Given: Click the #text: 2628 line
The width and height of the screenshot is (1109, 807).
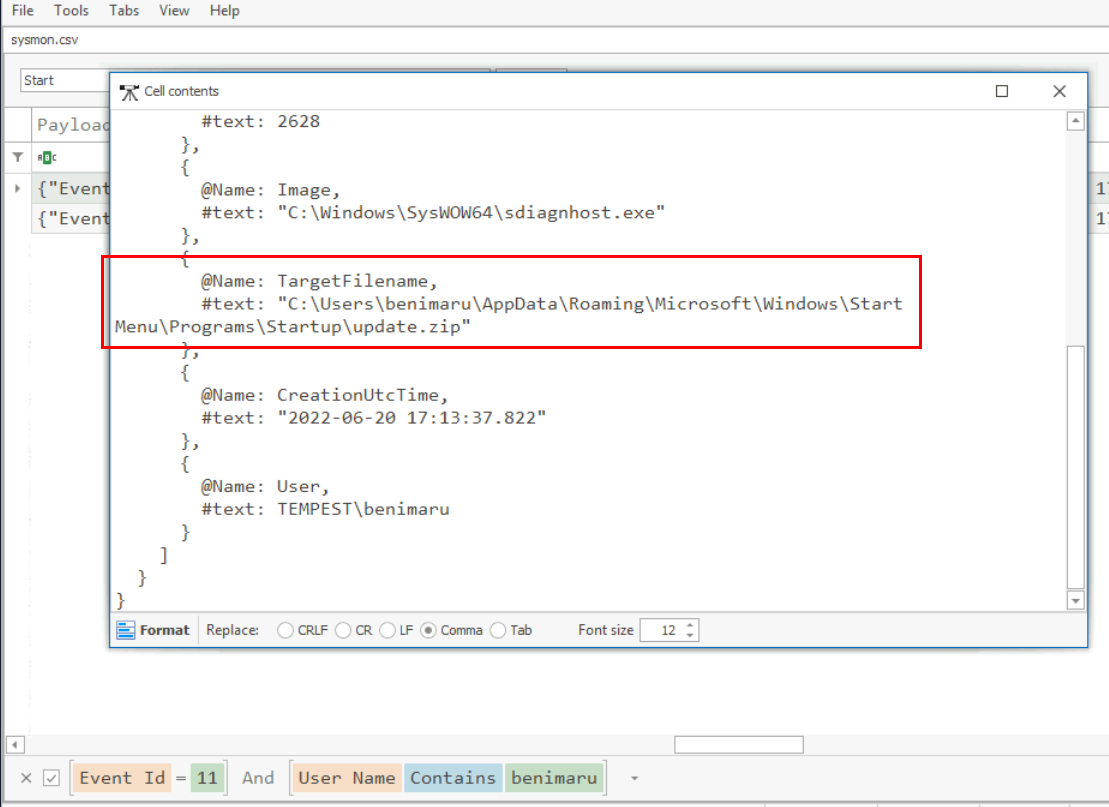Looking at the screenshot, I should point(260,121).
